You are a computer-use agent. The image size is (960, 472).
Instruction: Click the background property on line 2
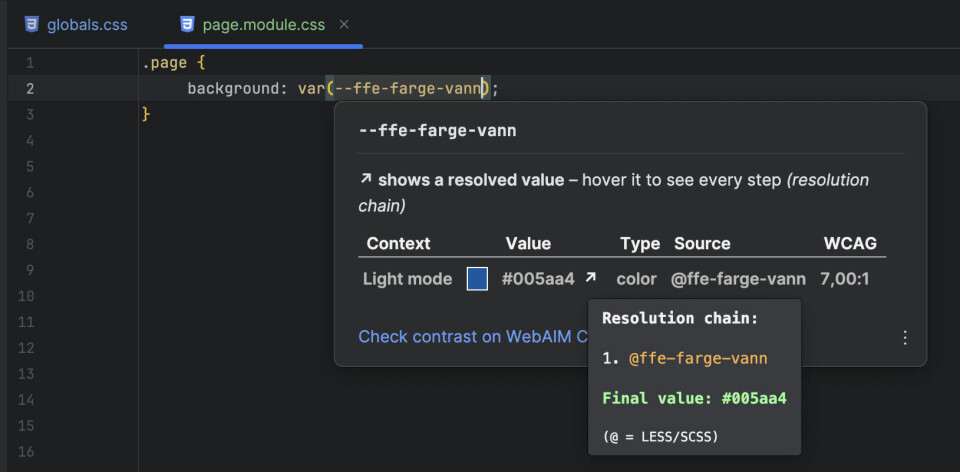(233, 89)
